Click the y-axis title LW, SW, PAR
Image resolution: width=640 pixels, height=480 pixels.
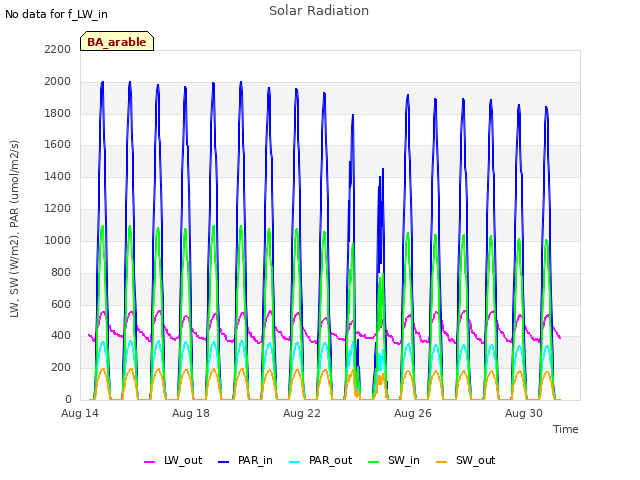(15, 229)
